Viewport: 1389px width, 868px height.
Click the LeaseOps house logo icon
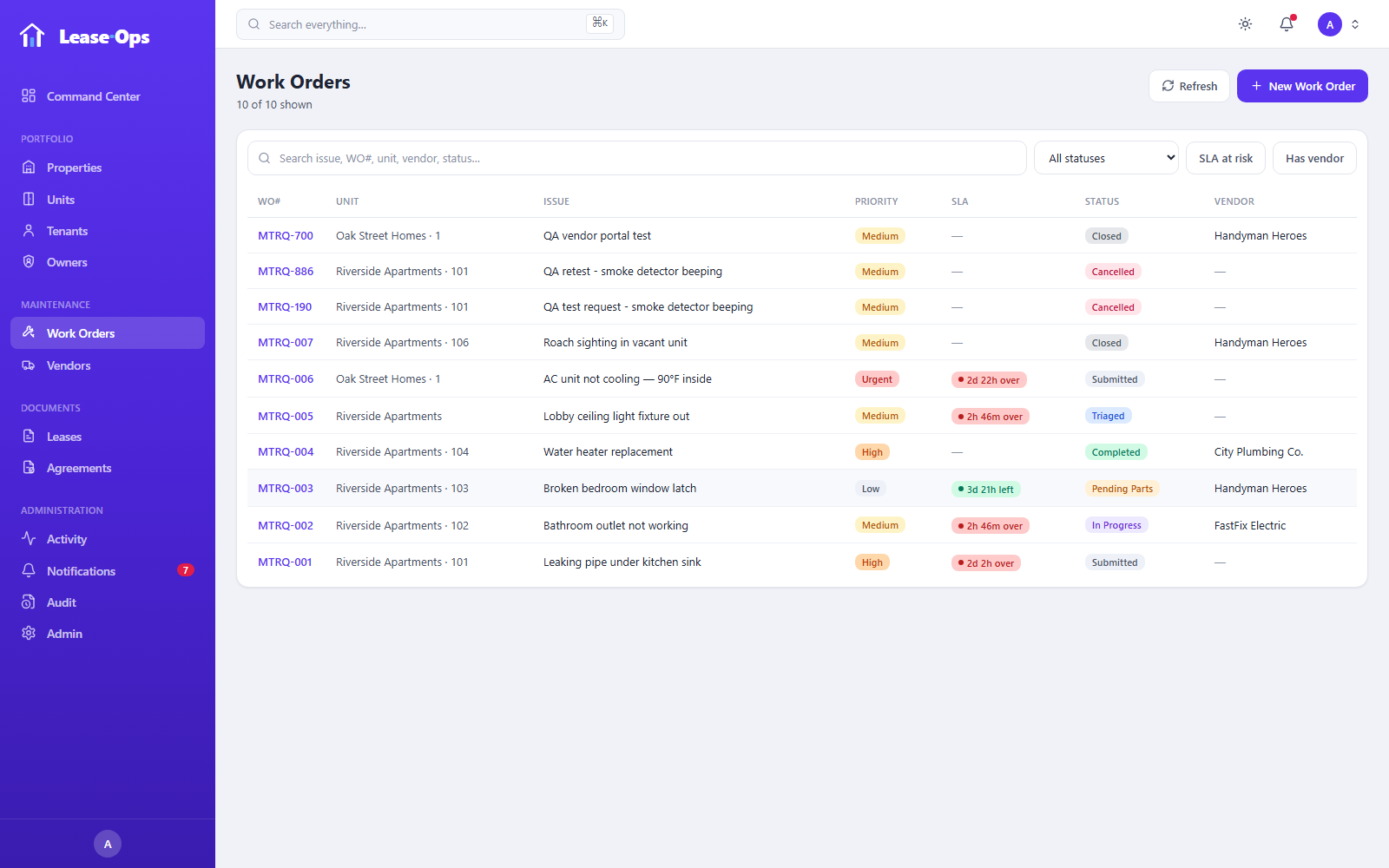point(32,36)
